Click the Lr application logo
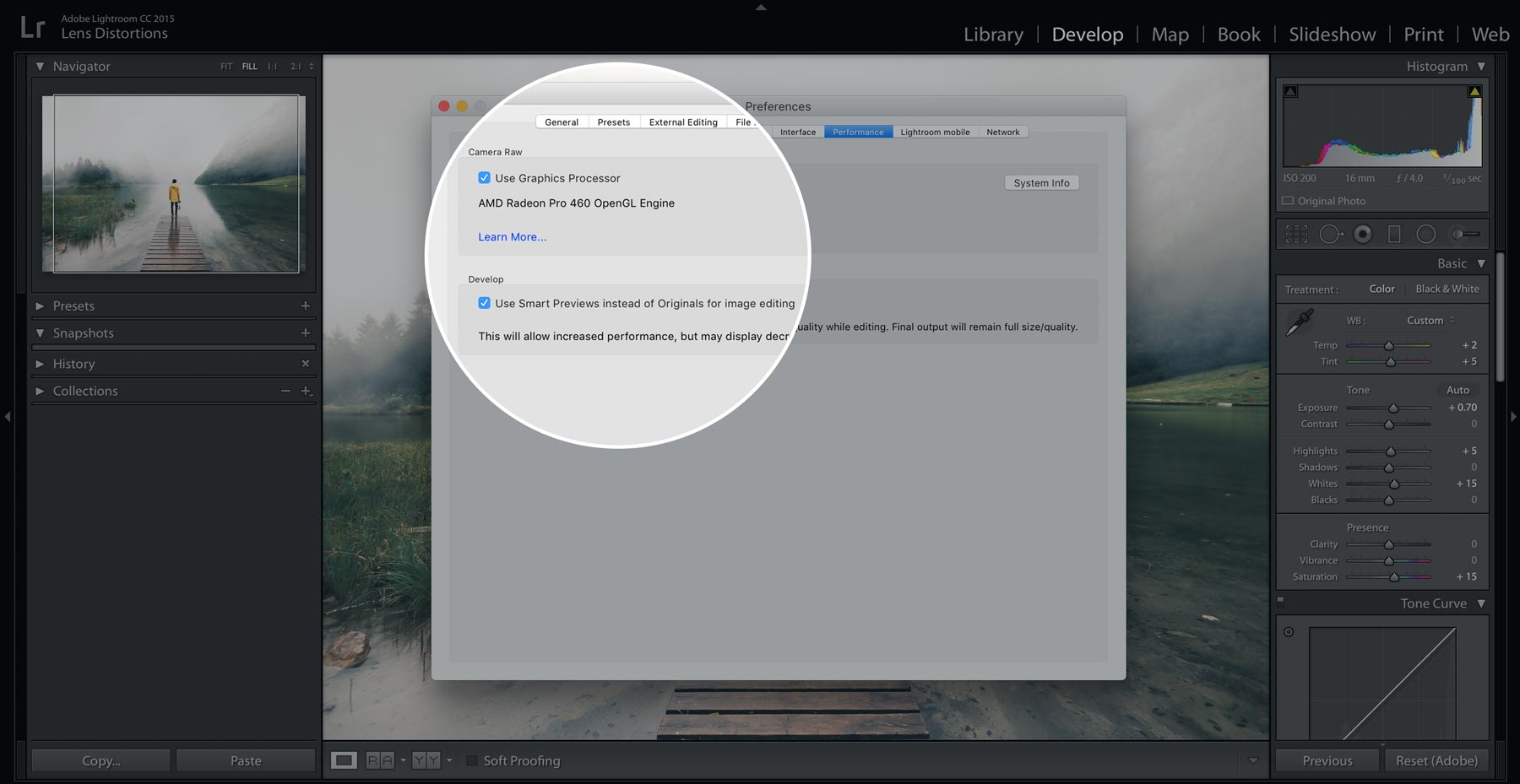The image size is (1520, 784). 32,27
